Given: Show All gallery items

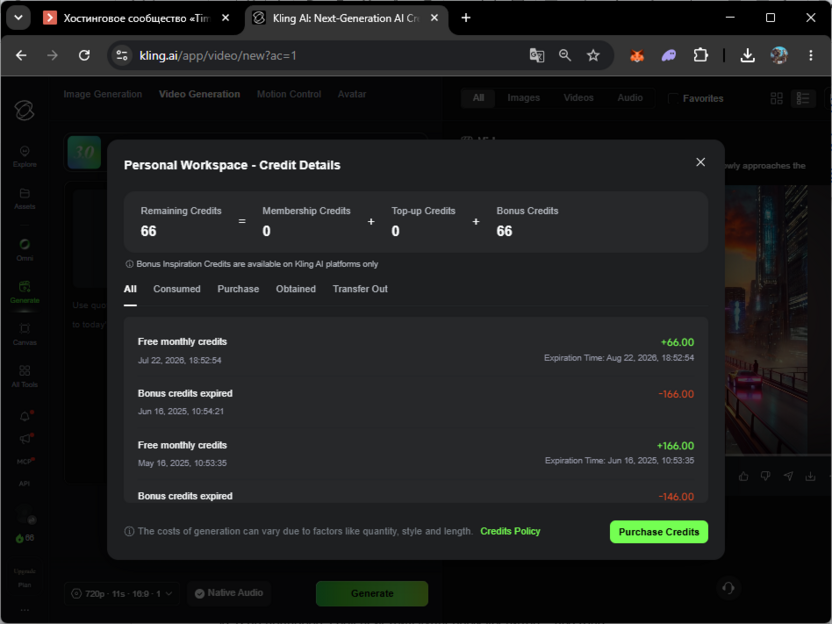Looking at the screenshot, I should pyautogui.click(x=478, y=98).
